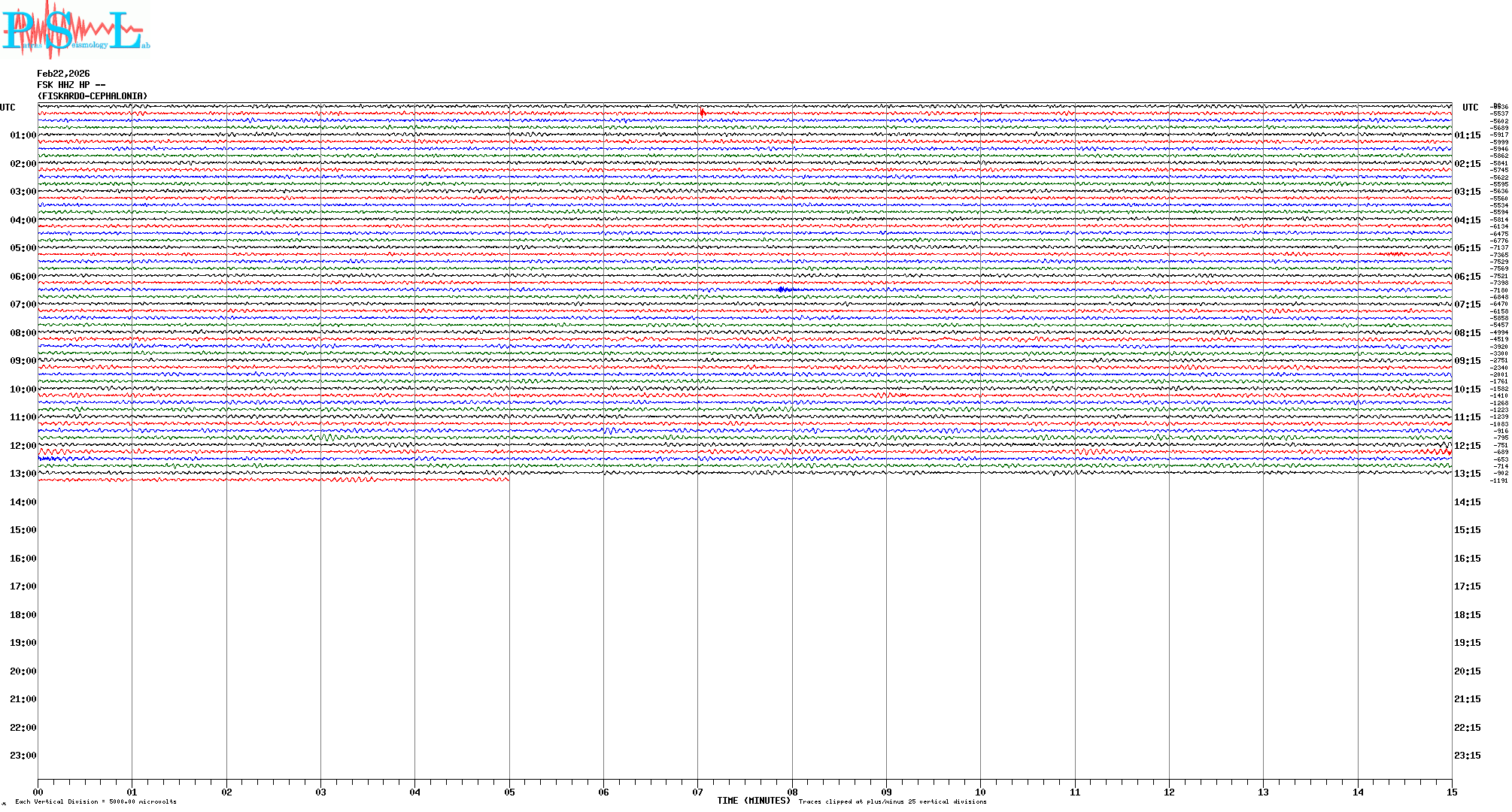Click the right UTC axis label
Viewport: 1512px width, 812px height.
[x=1470, y=108]
